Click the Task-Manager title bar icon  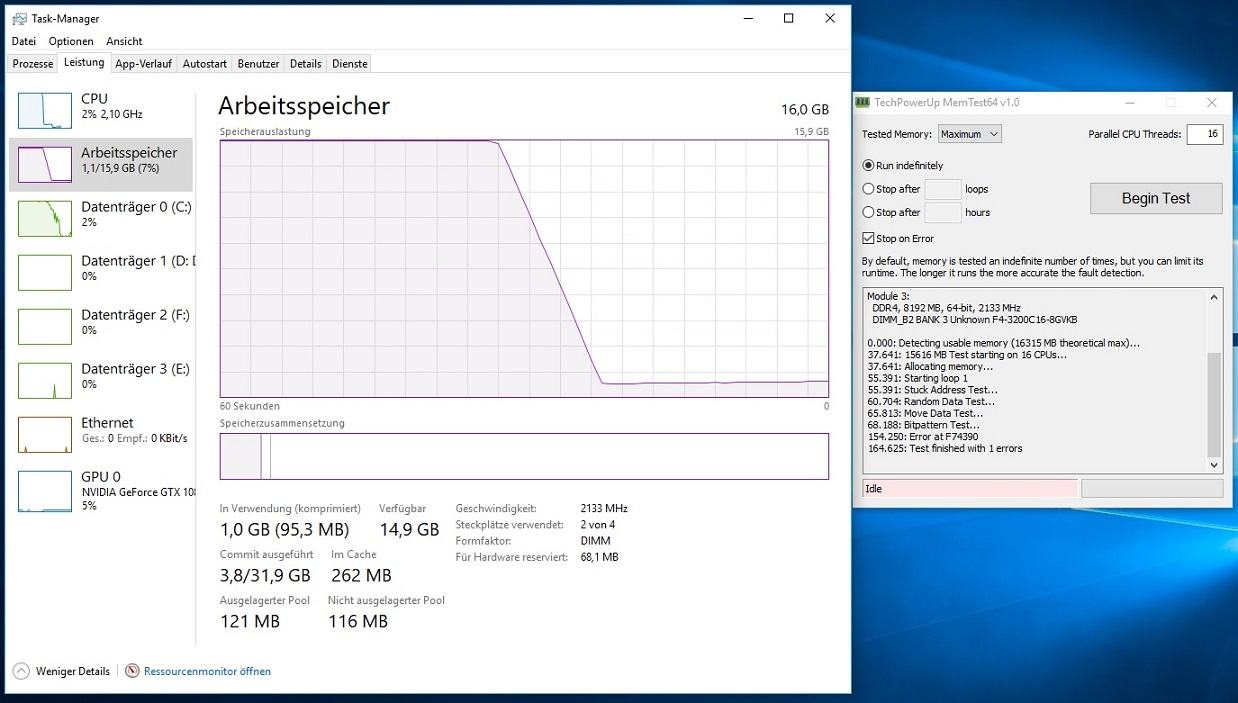pyautogui.click(x=19, y=18)
